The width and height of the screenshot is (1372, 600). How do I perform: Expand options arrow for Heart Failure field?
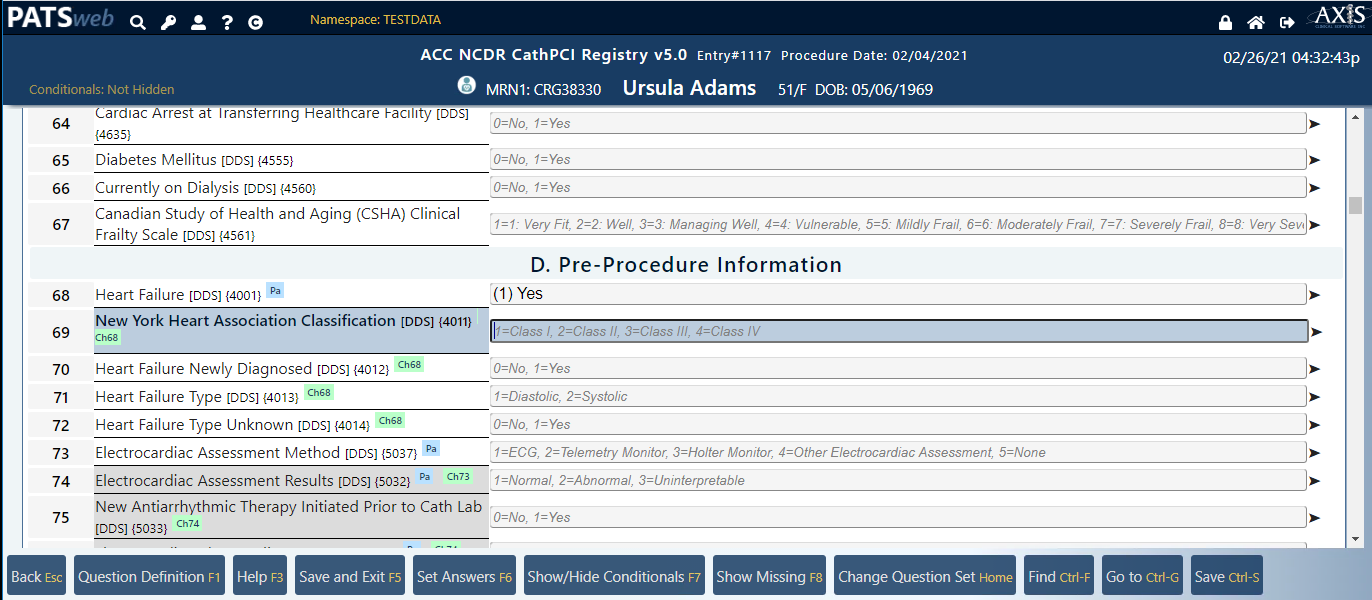coord(1315,295)
